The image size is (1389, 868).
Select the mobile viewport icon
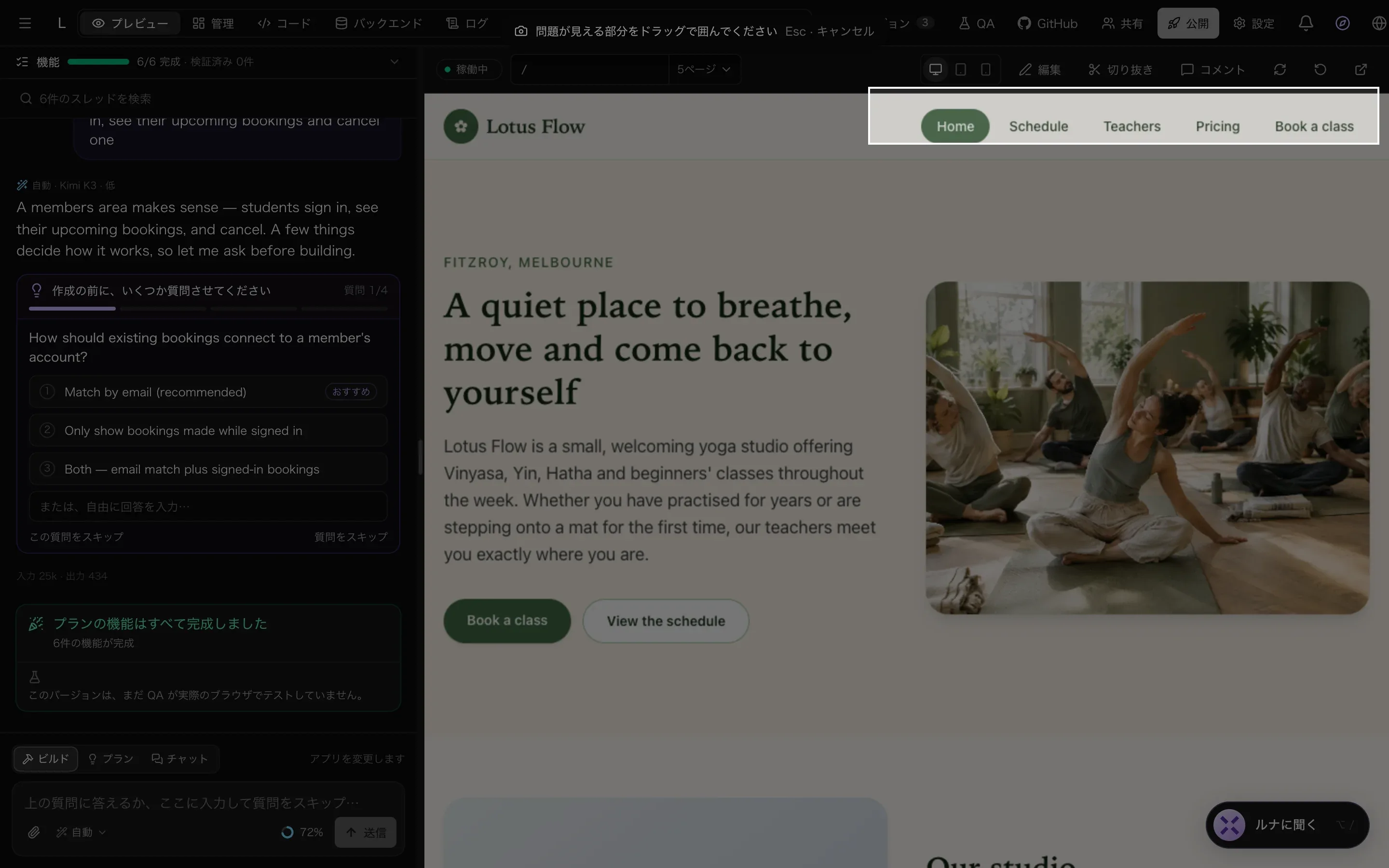(985, 69)
